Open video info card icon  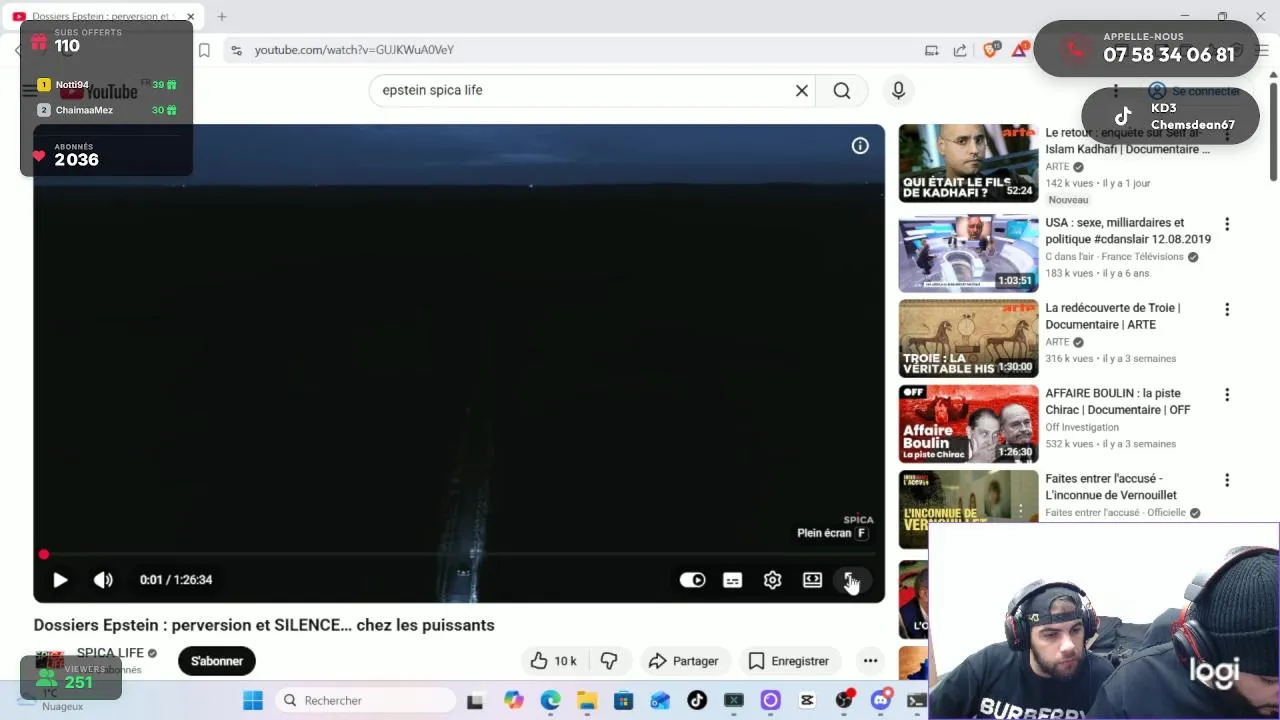click(x=860, y=146)
